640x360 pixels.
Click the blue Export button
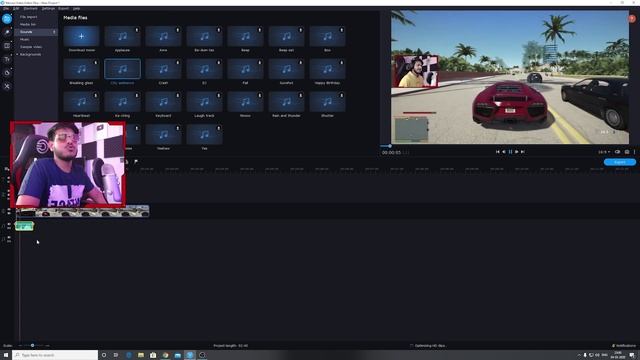pos(620,162)
